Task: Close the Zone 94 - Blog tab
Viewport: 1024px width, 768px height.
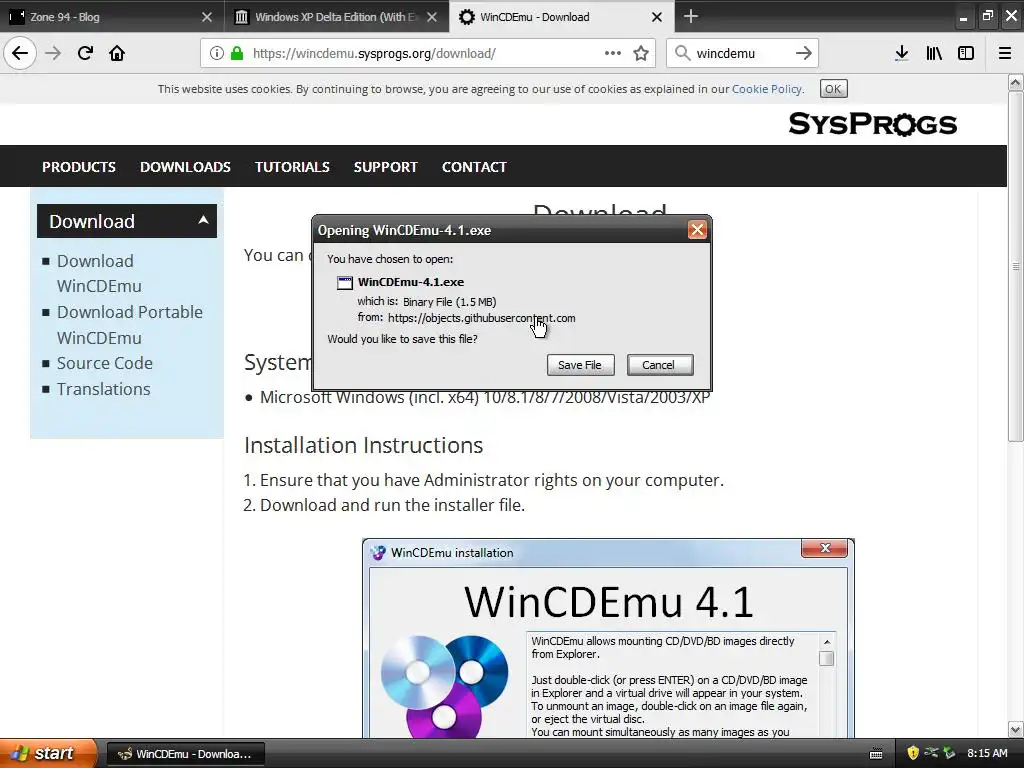Action: (x=206, y=17)
